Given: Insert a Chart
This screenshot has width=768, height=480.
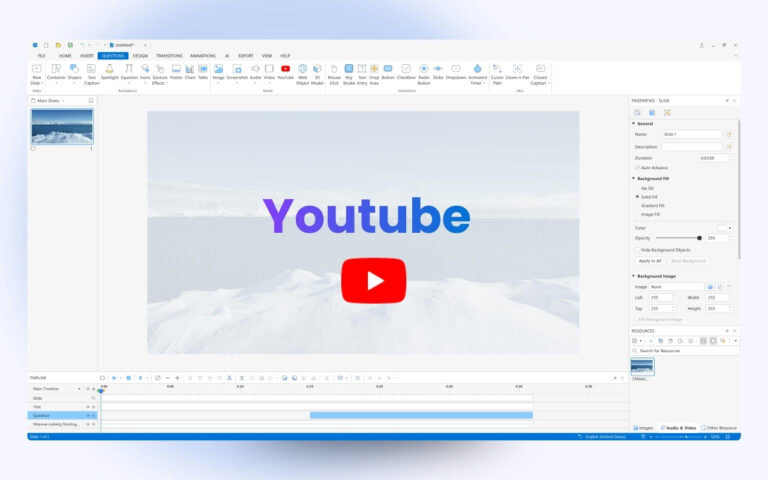Looking at the screenshot, I should point(190,72).
